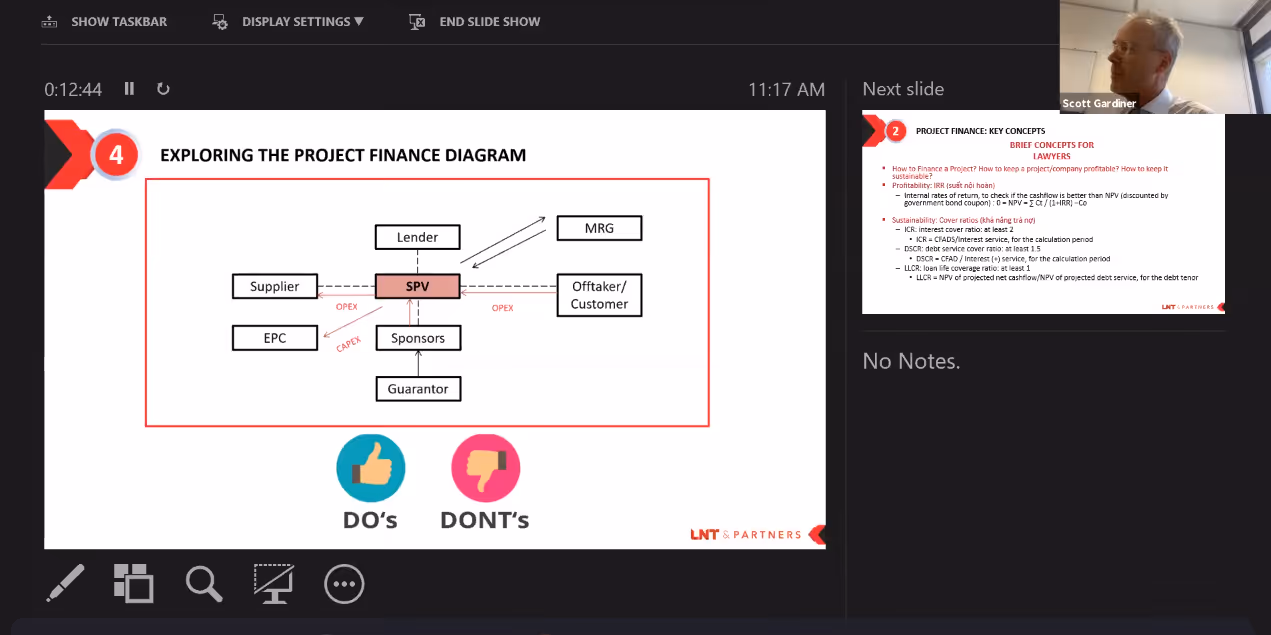Select the pen and laser pointer tools icon

coord(66,583)
